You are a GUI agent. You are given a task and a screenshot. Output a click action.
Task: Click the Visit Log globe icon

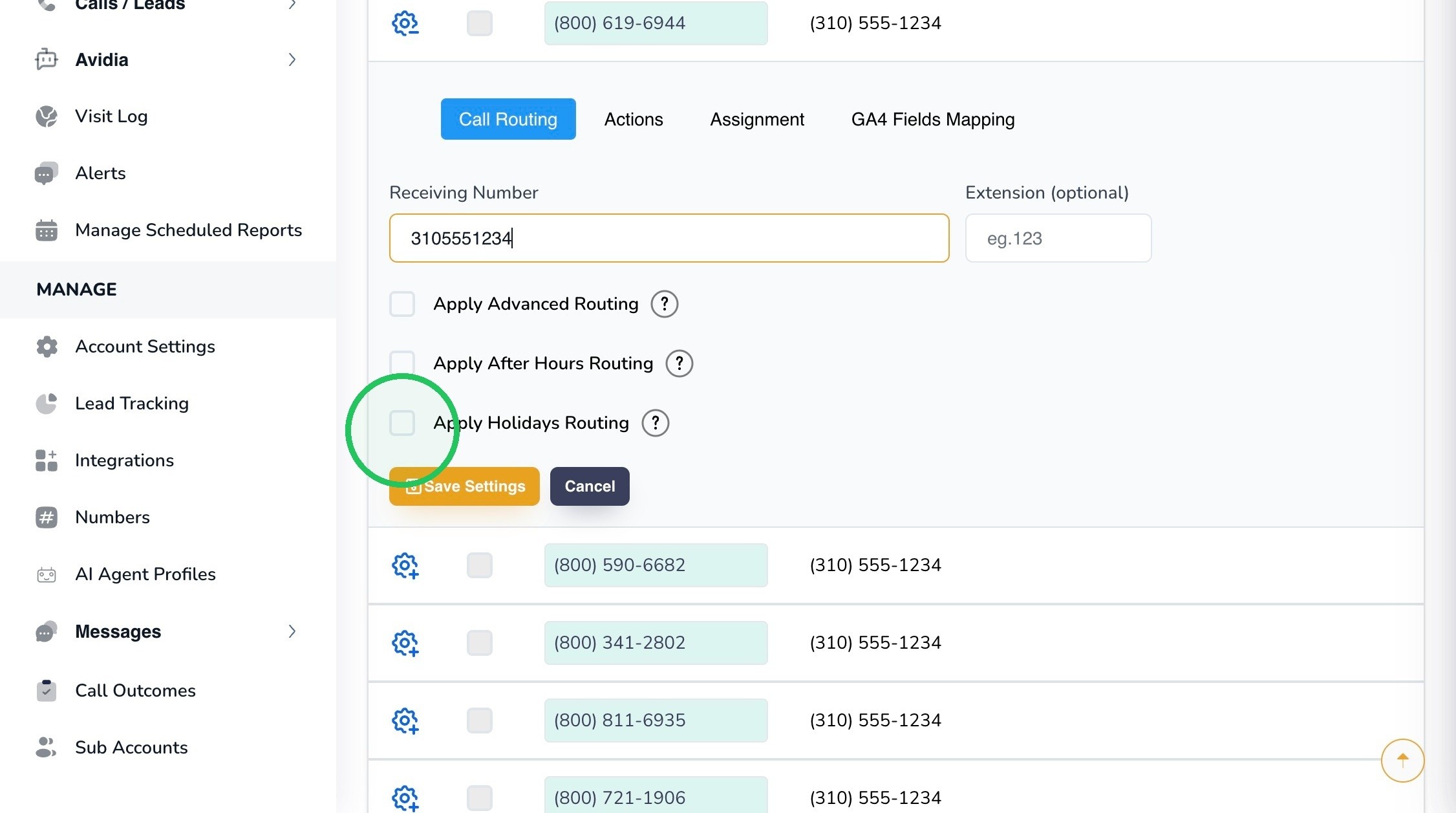(x=47, y=116)
